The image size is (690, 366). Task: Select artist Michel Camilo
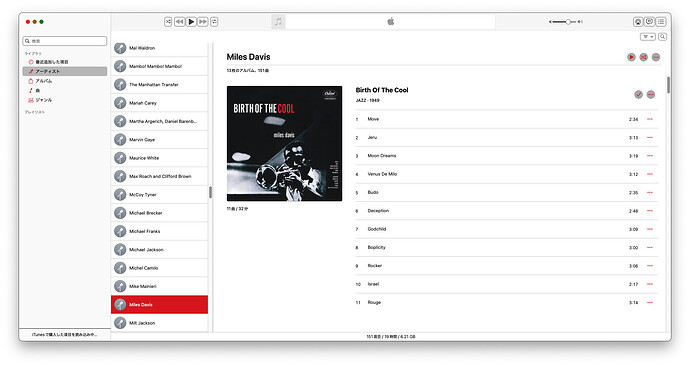pos(159,268)
